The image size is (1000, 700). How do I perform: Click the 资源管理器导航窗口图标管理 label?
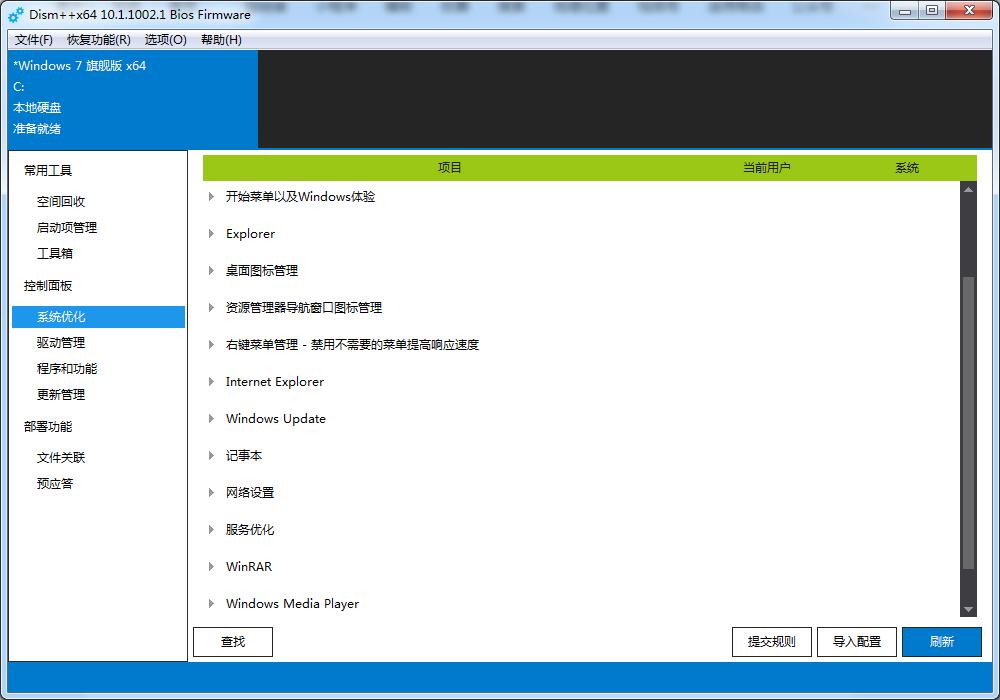click(x=304, y=307)
